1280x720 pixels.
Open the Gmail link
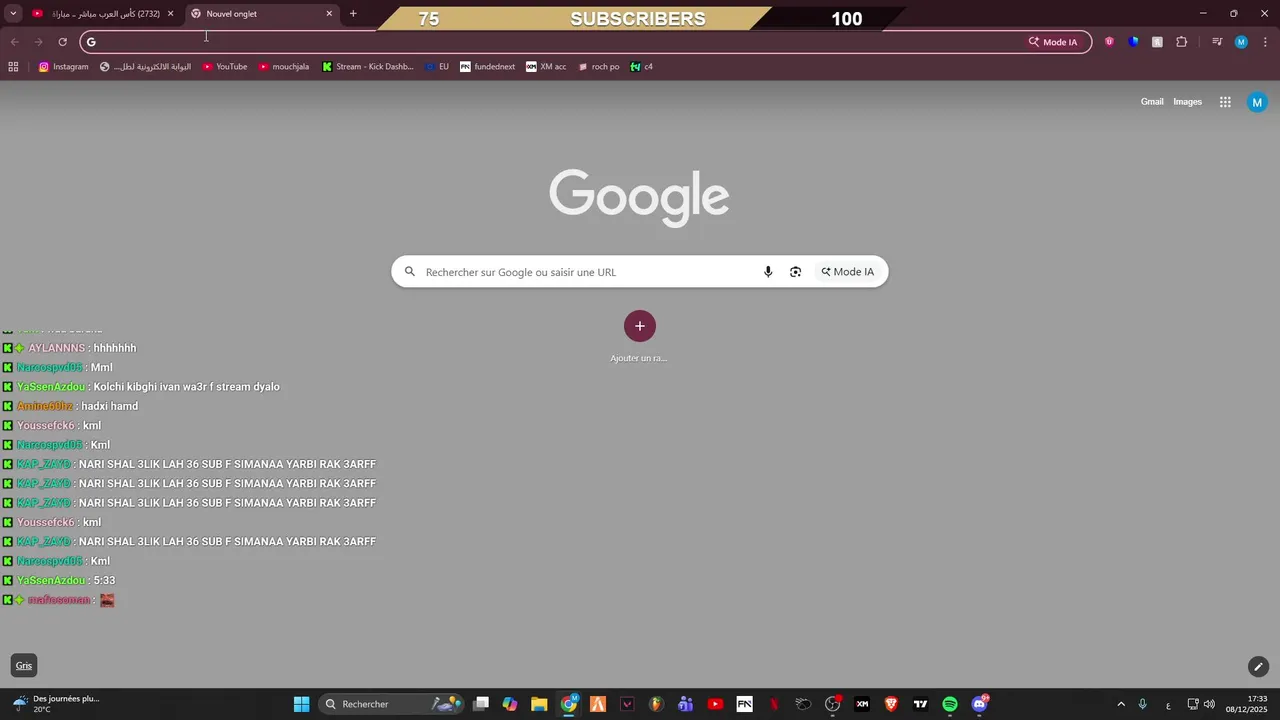click(1152, 102)
